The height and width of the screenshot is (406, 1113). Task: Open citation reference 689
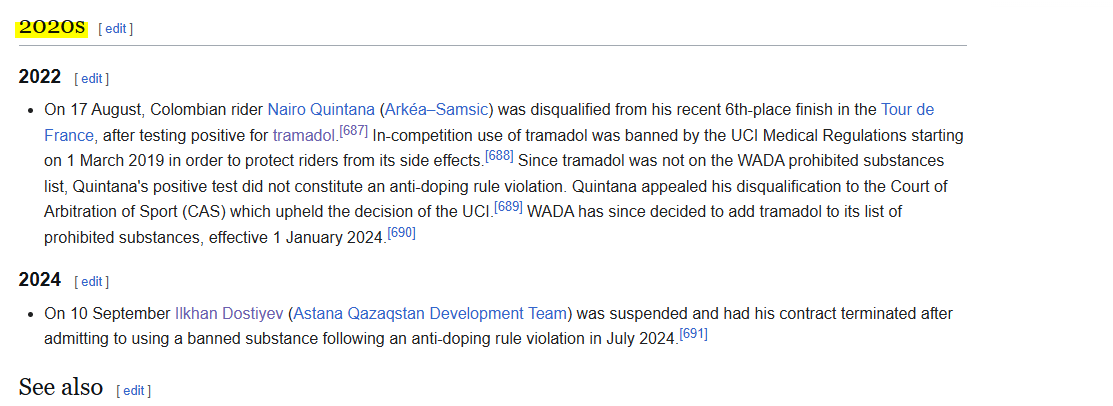pyautogui.click(x=508, y=207)
